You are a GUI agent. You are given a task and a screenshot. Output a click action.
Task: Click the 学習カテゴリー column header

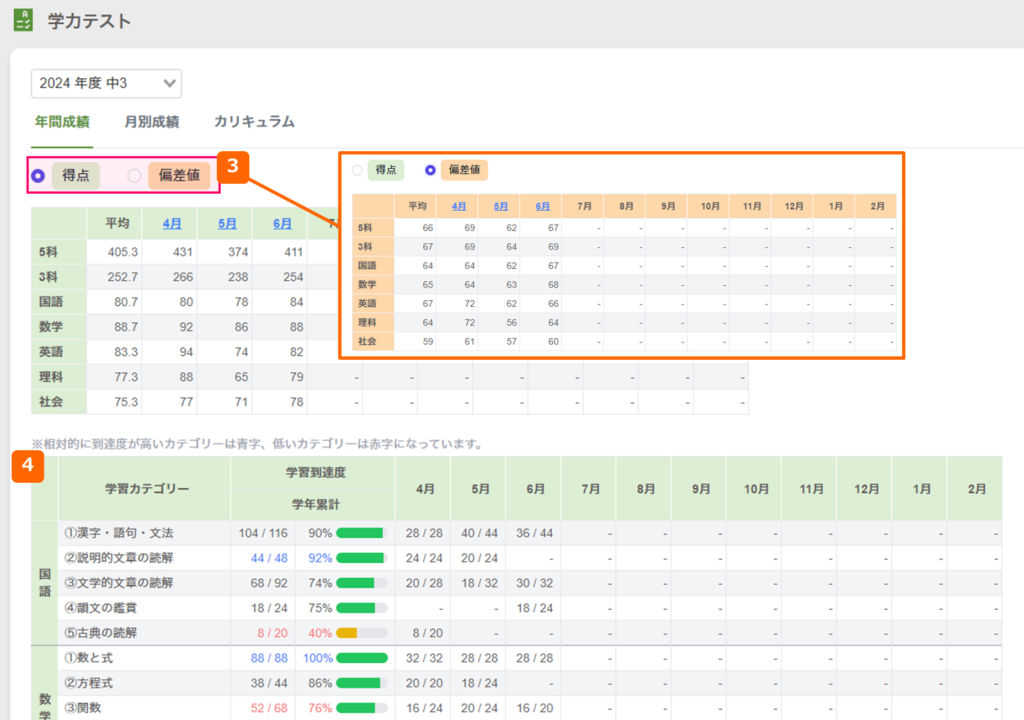tap(146, 489)
